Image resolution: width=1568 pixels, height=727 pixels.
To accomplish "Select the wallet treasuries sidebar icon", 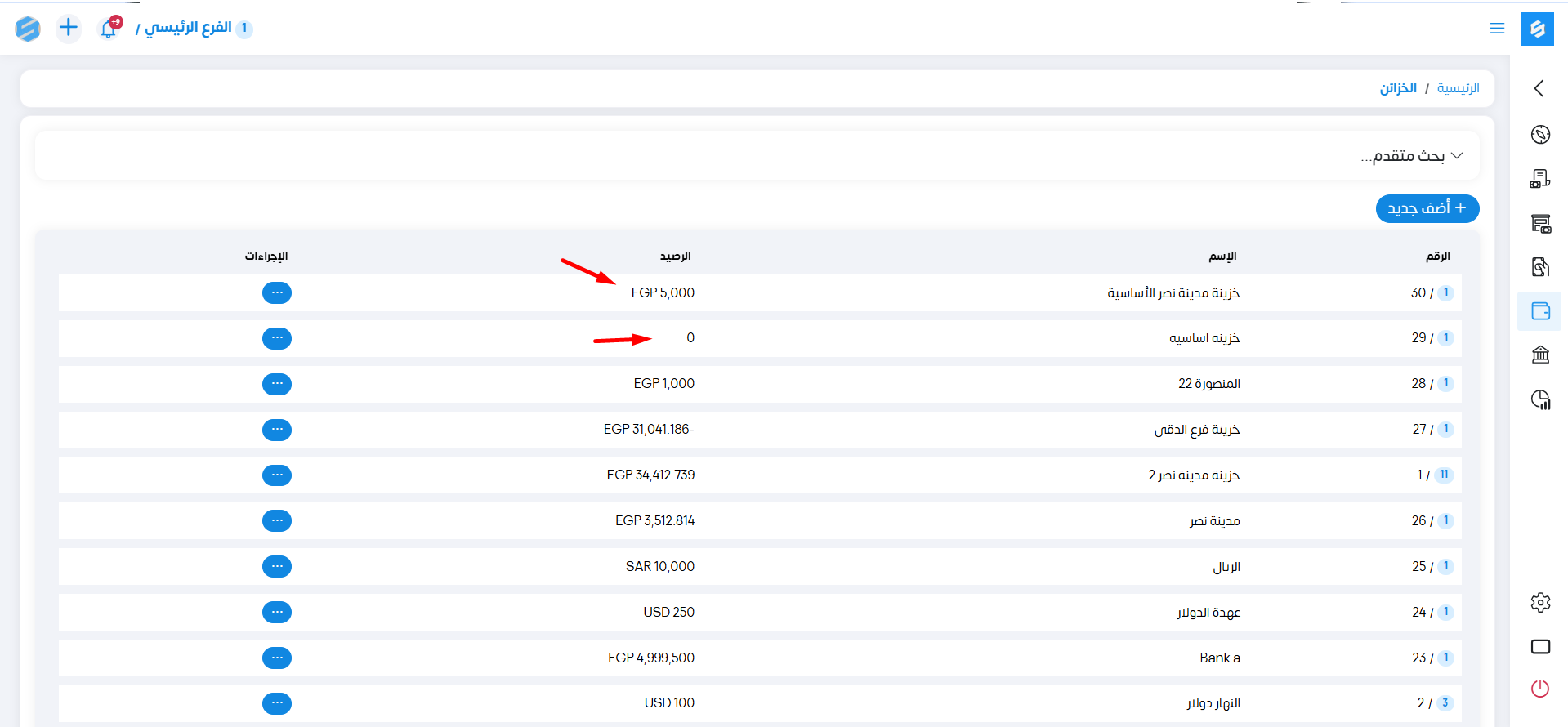I will click(x=1540, y=311).
